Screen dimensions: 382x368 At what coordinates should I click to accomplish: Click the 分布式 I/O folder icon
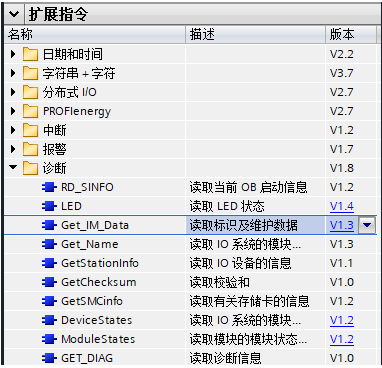pyautogui.click(x=31, y=92)
